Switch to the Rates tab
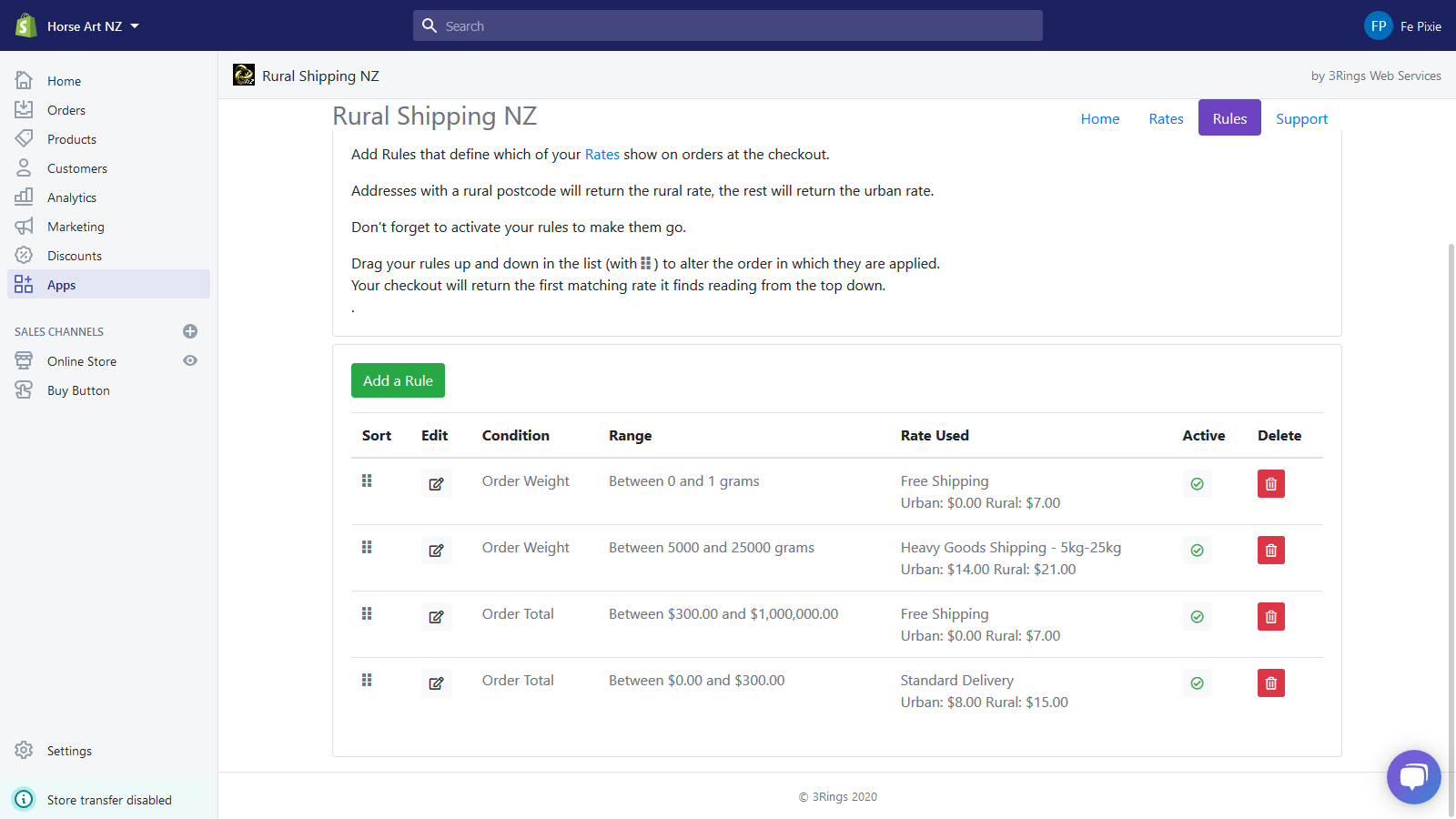The width and height of the screenshot is (1456, 819). pyautogui.click(x=1166, y=118)
